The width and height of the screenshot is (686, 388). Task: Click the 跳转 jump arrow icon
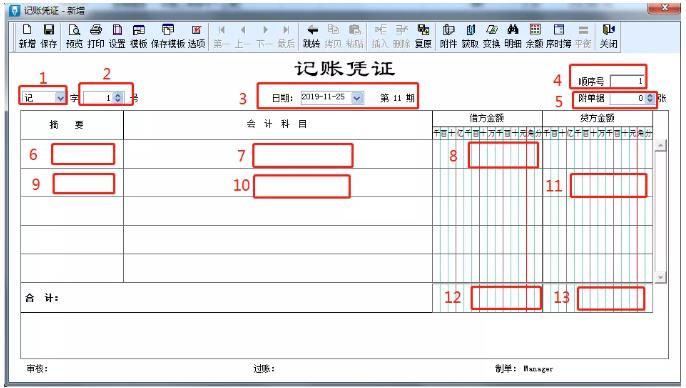pyautogui.click(x=312, y=36)
